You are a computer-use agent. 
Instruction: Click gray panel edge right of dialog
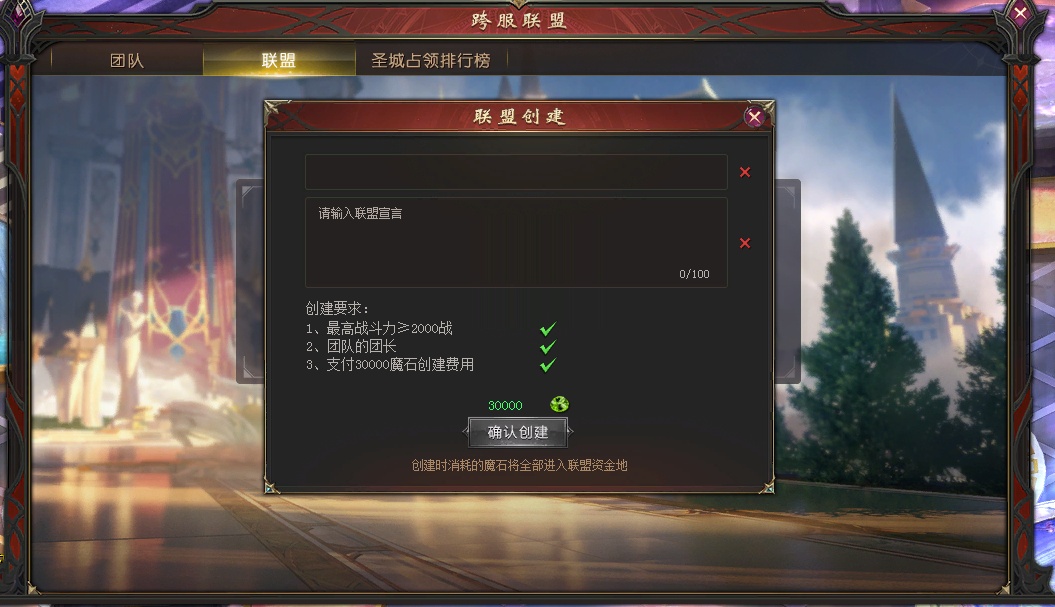[788, 281]
